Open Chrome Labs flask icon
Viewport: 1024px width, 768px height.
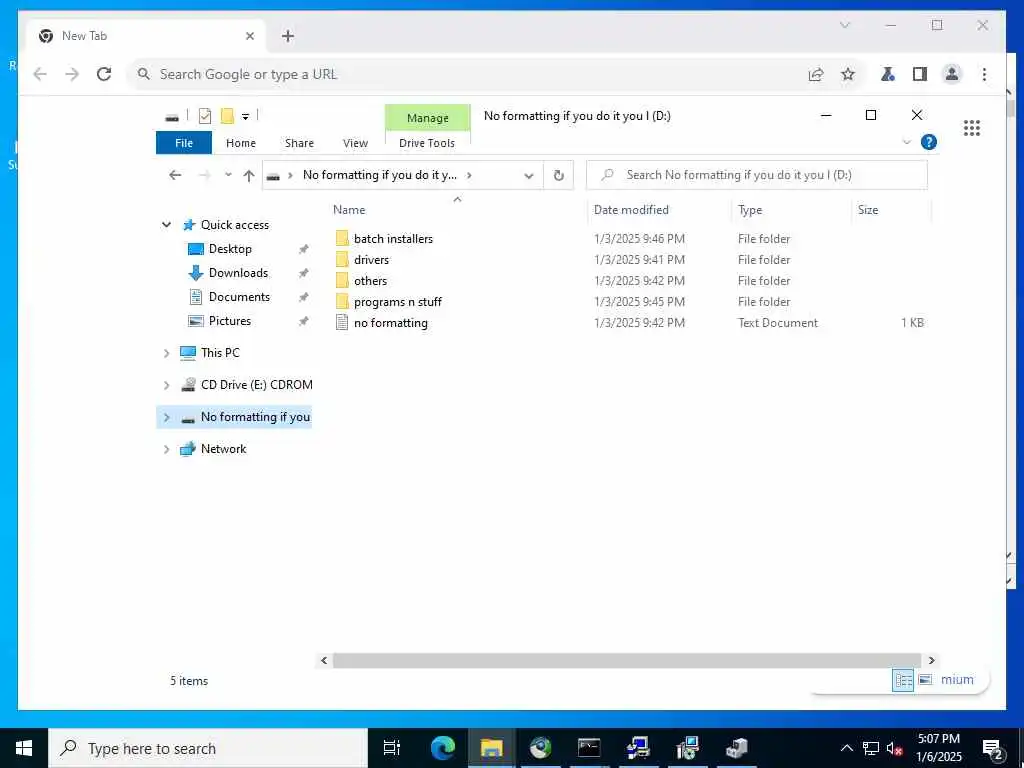pos(888,74)
